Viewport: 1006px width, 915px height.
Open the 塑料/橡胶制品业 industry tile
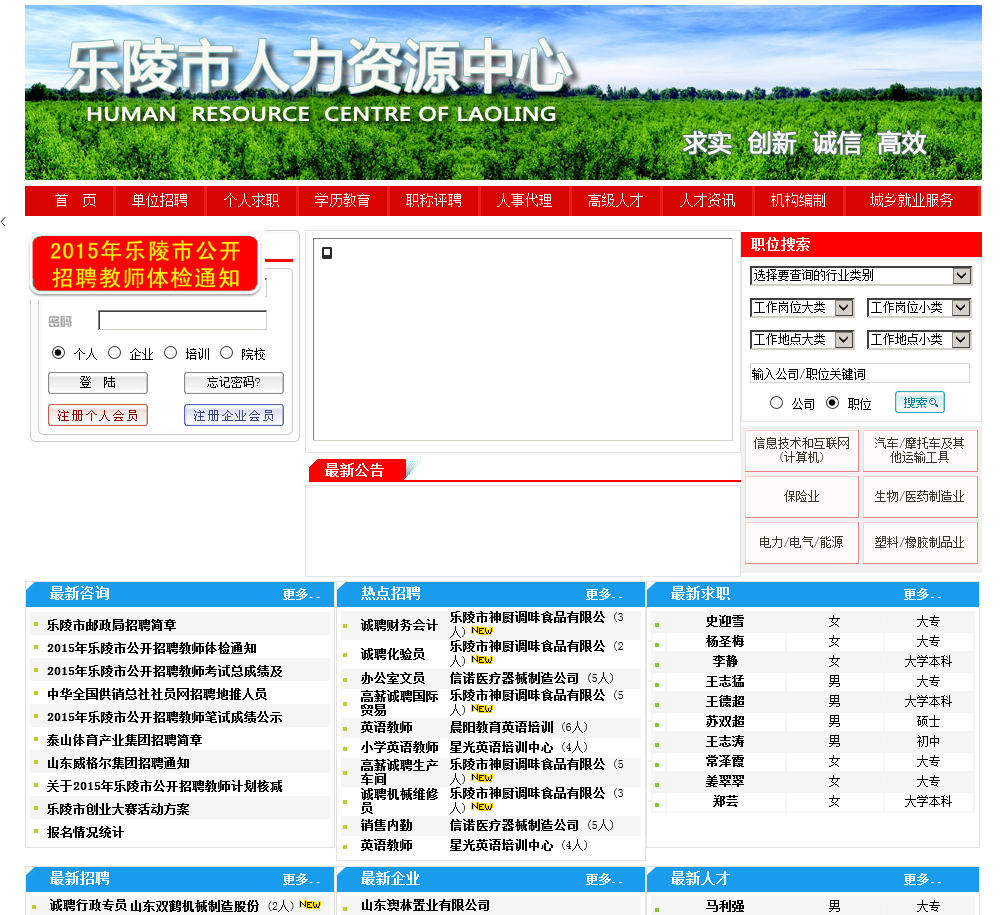(920, 543)
